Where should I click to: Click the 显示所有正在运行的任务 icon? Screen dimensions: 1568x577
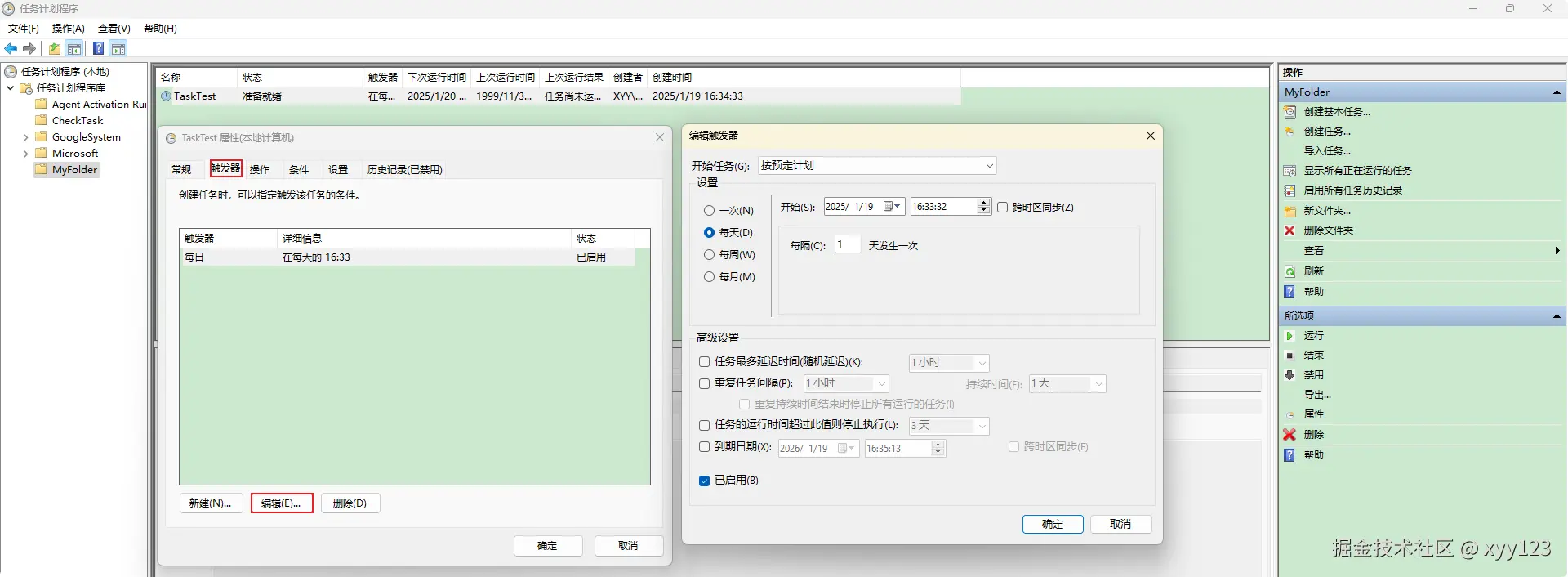[1290, 171]
